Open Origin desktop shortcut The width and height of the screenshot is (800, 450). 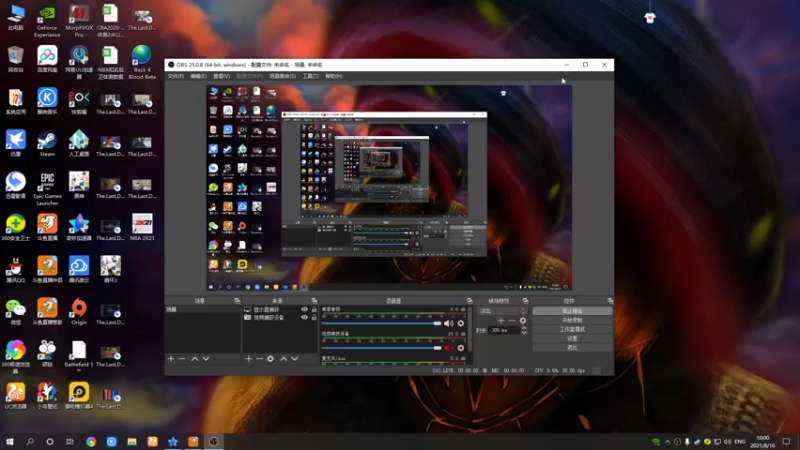tap(79, 312)
